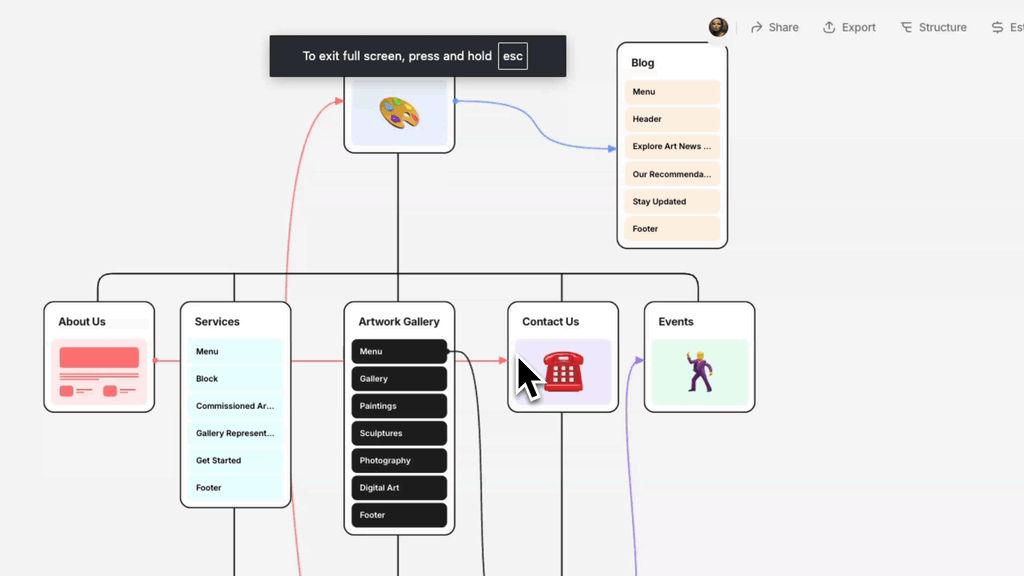This screenshot has height=576, width=1024.
Task: Select the Menu block in Services
Action: point(236,351)
